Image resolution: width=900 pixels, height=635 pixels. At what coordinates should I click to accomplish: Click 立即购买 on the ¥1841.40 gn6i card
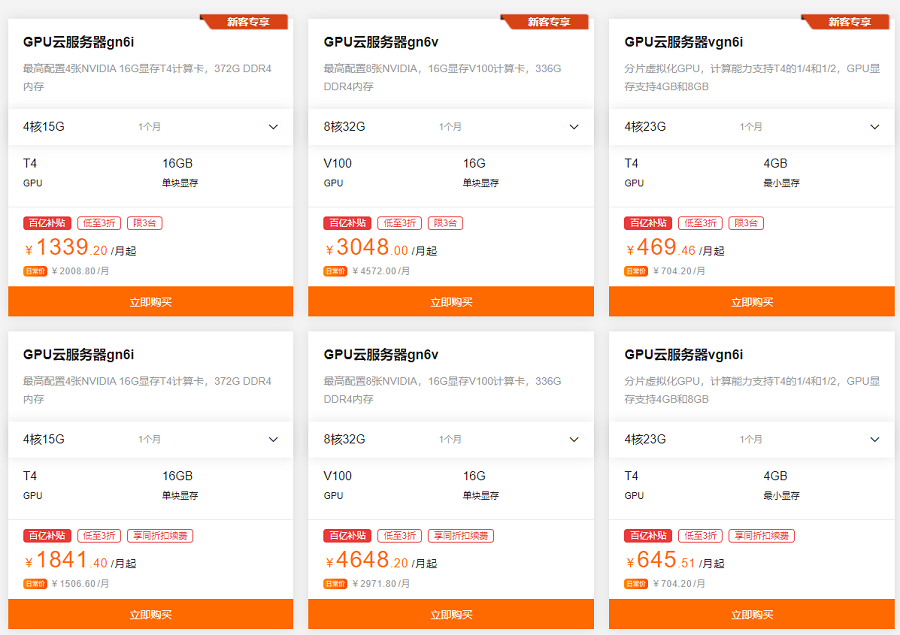click(x=150, y=614)
